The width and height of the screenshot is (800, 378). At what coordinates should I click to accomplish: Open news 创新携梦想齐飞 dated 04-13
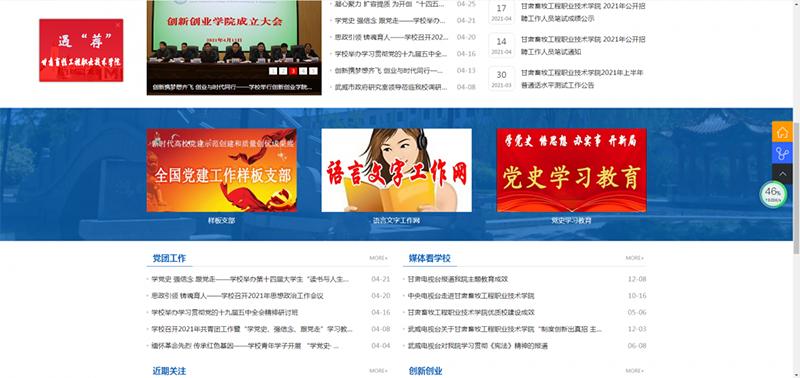pos(389,70)
